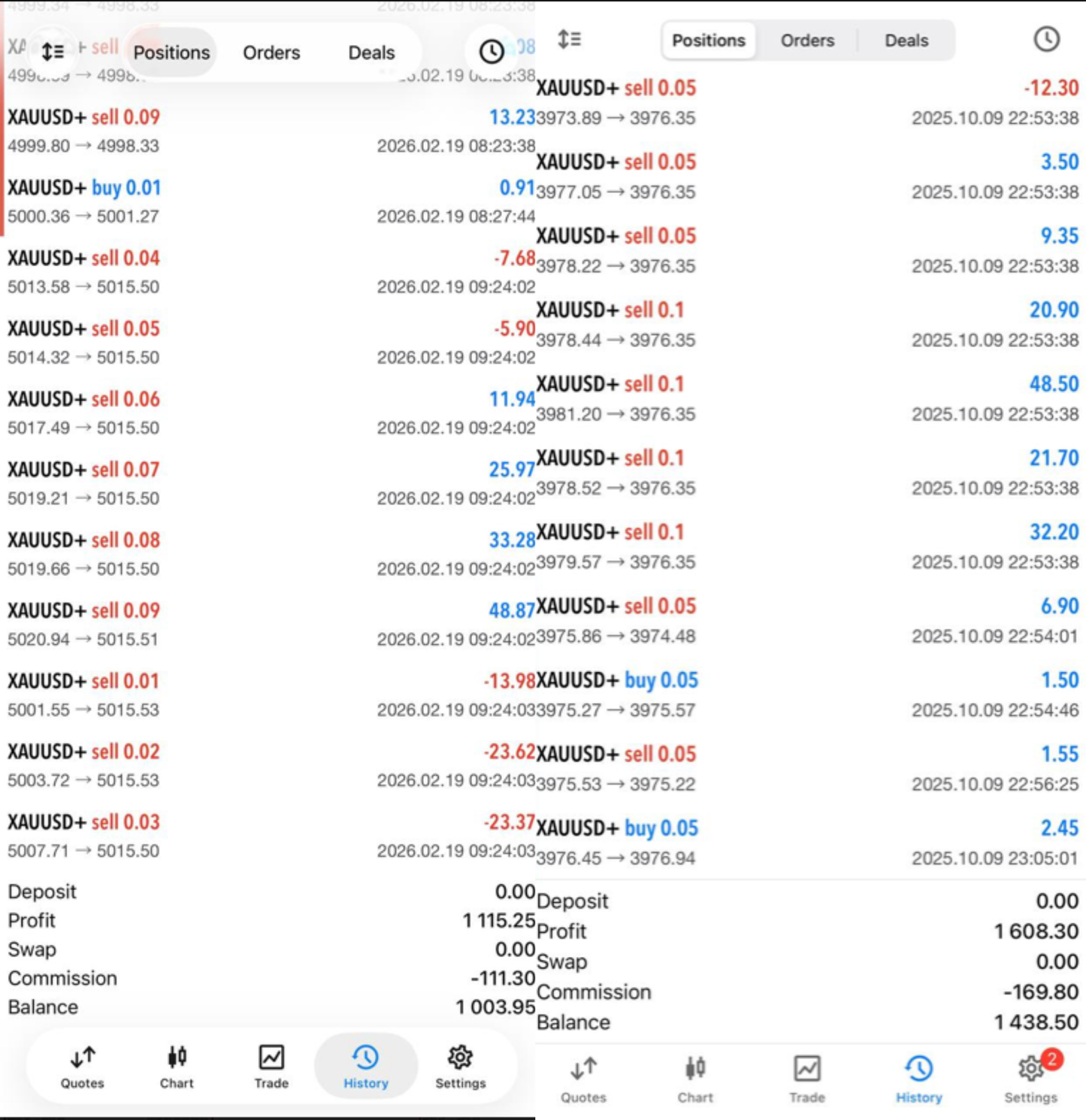Open the sell 0.05 trade with loss -12.30
Viewport: 1086px width, 1120px height.
808,102
